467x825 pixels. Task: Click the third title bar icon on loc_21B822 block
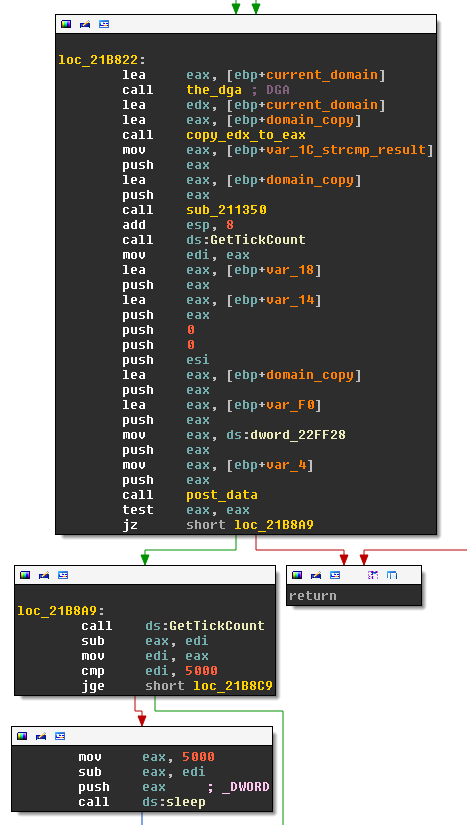[104, 24]
